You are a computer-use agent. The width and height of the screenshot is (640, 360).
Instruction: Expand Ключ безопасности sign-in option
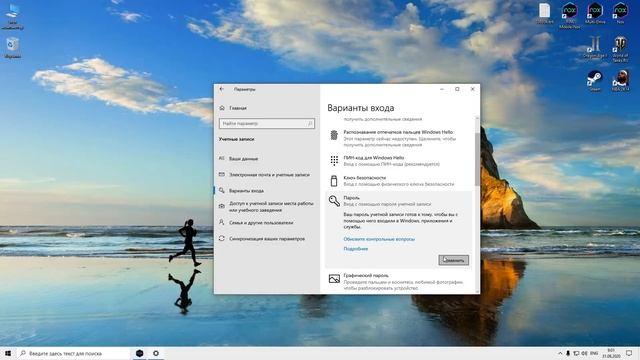point(399,181)
